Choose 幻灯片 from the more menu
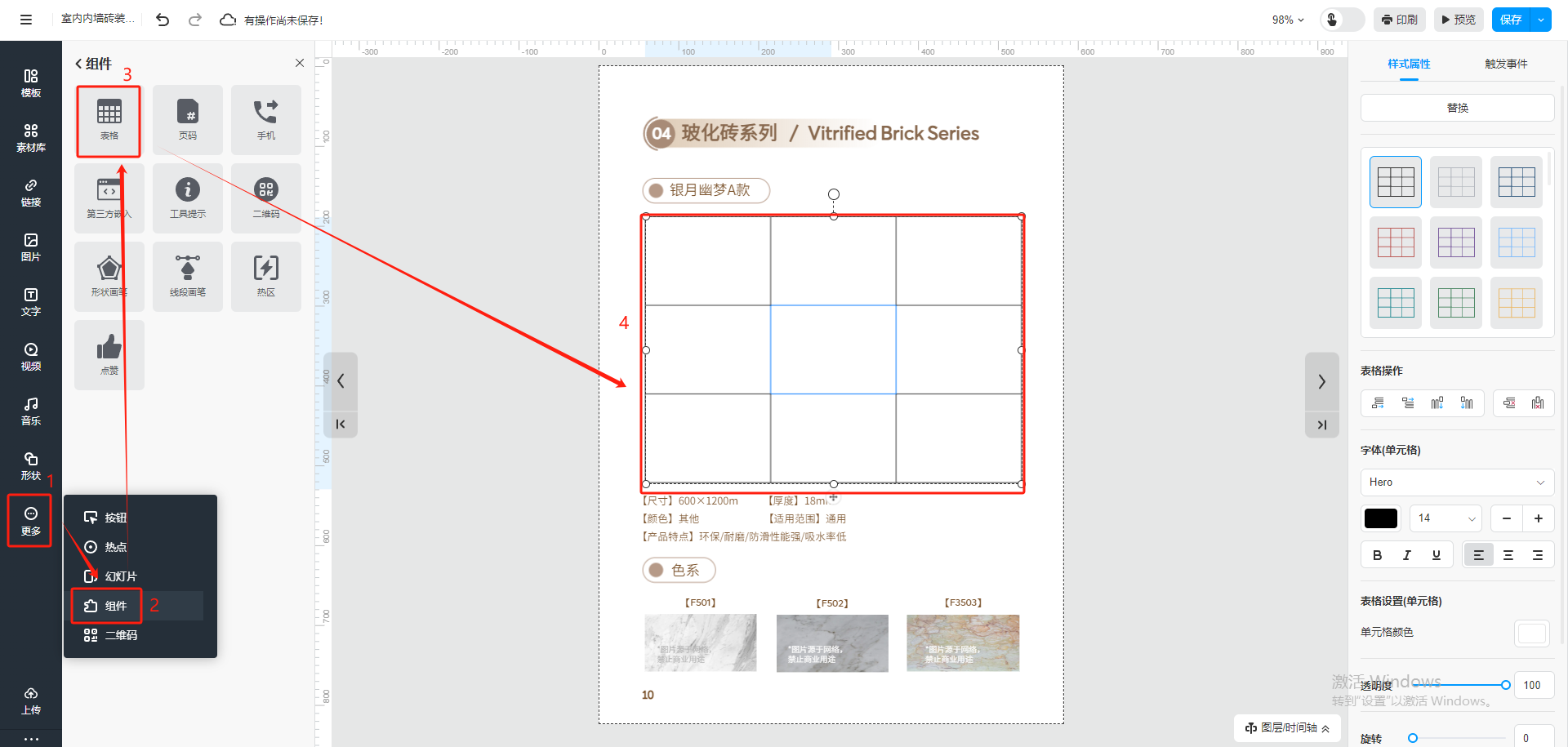 pyautogui.click(x=120, y=576)
